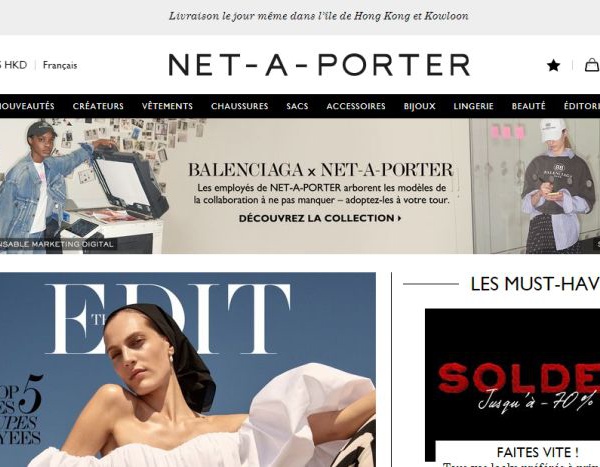Open the Sacs menu
The image size is (600, 467).
tap(297, 106)
